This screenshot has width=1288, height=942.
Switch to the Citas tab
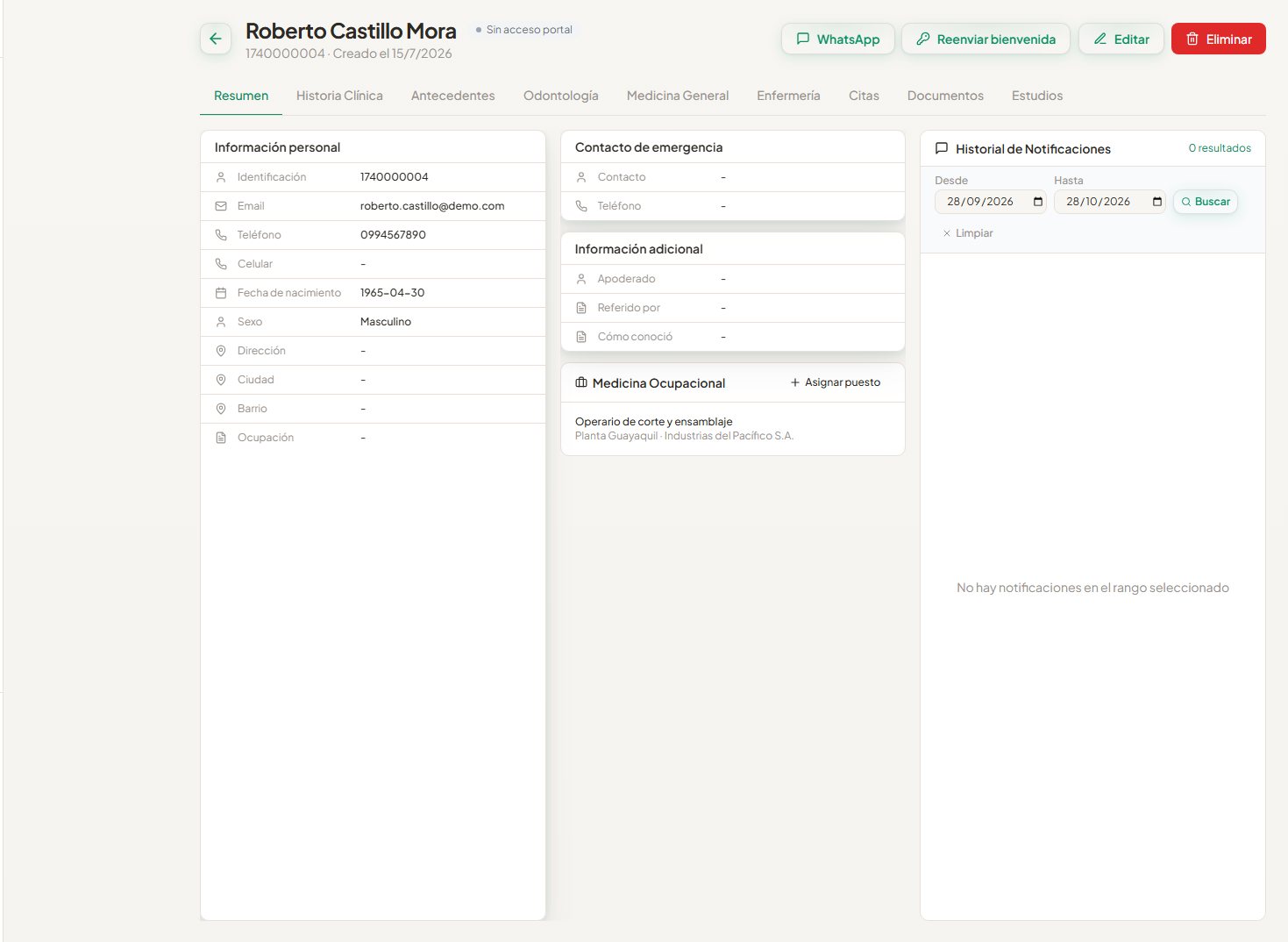(x=864, y=96)
